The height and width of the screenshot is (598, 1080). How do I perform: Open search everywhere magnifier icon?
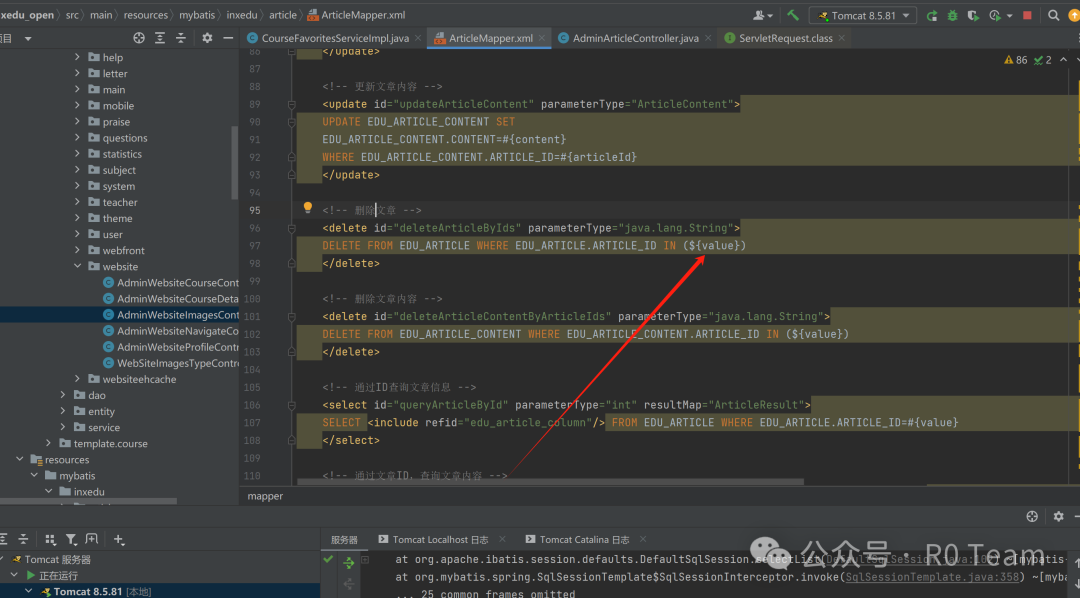pyautogui.click(x=1053, y=15)
